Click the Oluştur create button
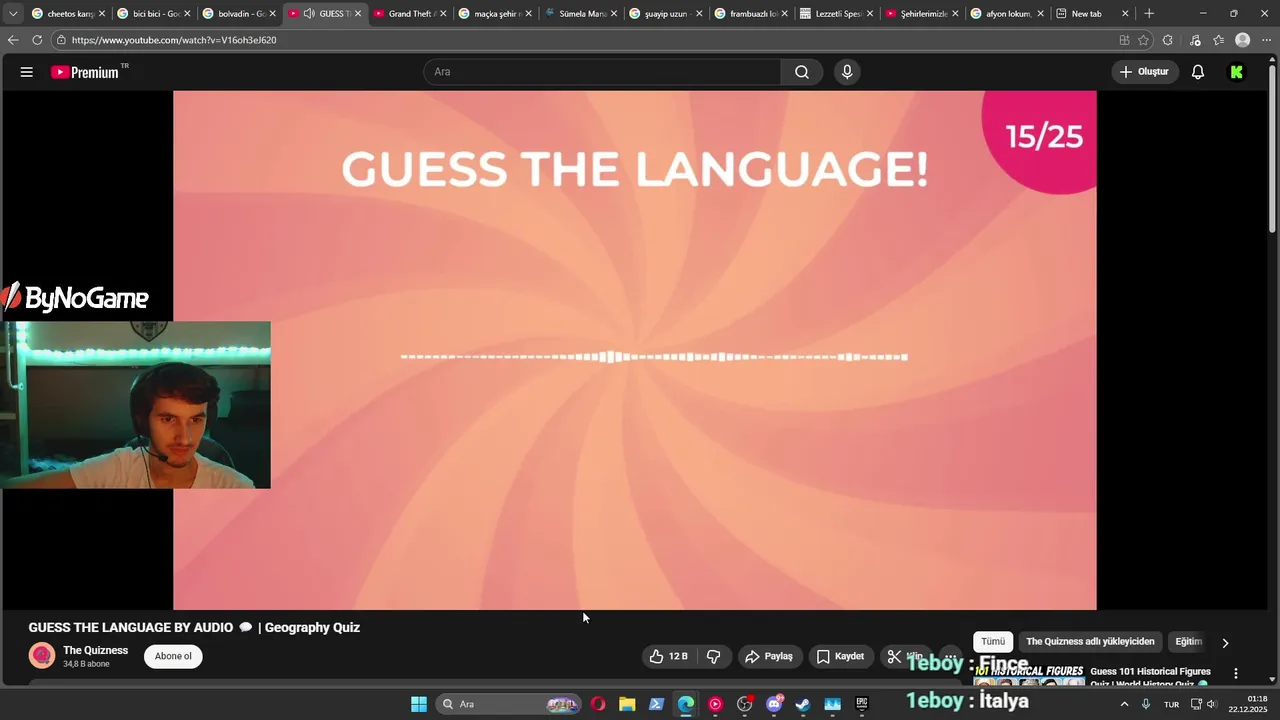The height and width of the screenshot is (720, 1280). tap(1145, 72)
